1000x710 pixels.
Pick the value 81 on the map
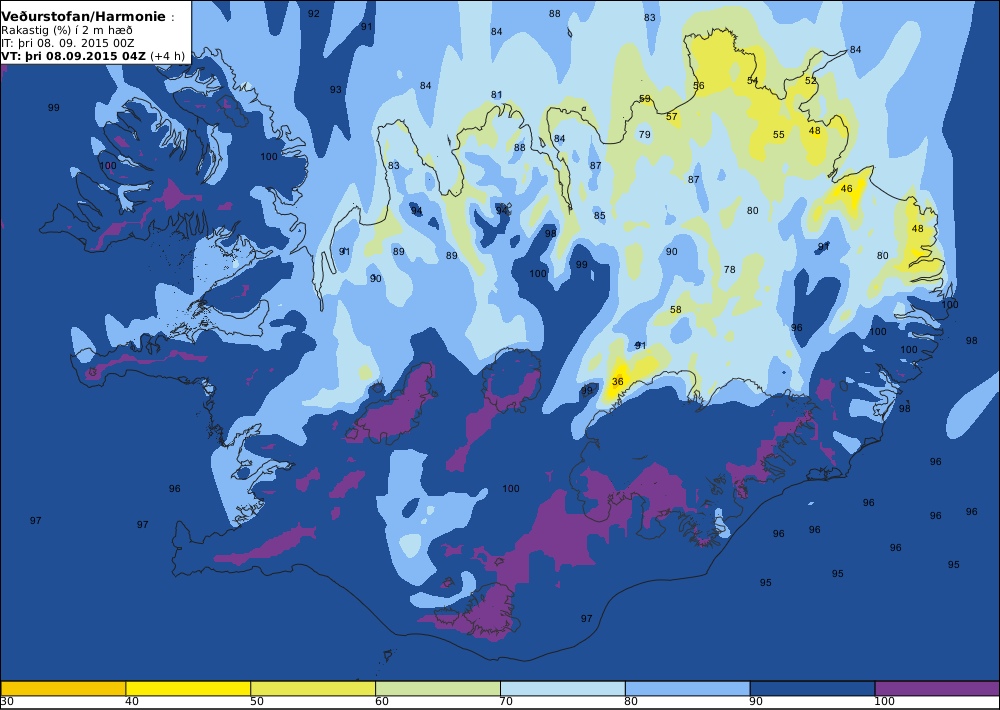pyautogui.click(x=496, y=94)
